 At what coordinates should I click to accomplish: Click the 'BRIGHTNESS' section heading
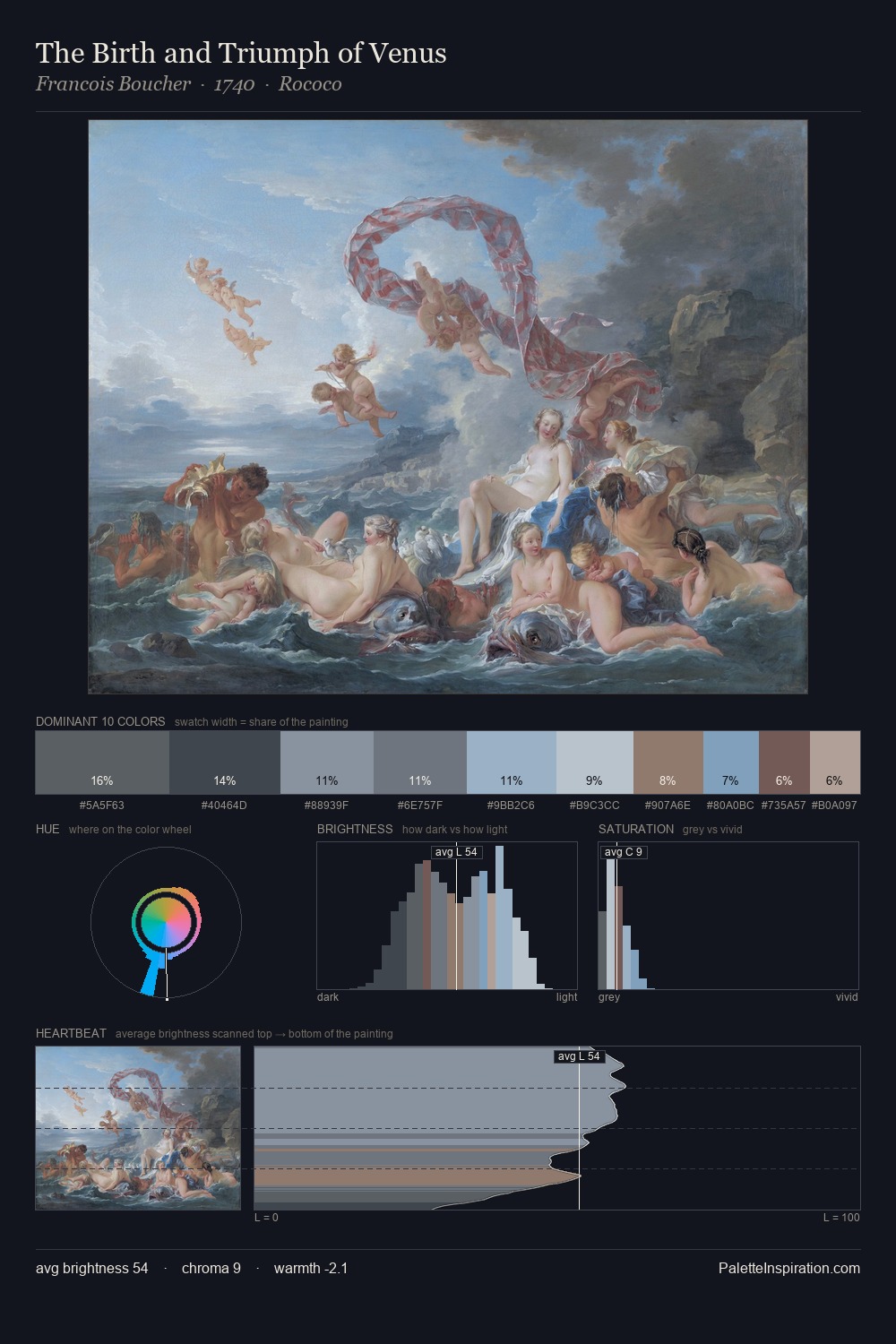[x=355, y=829]
